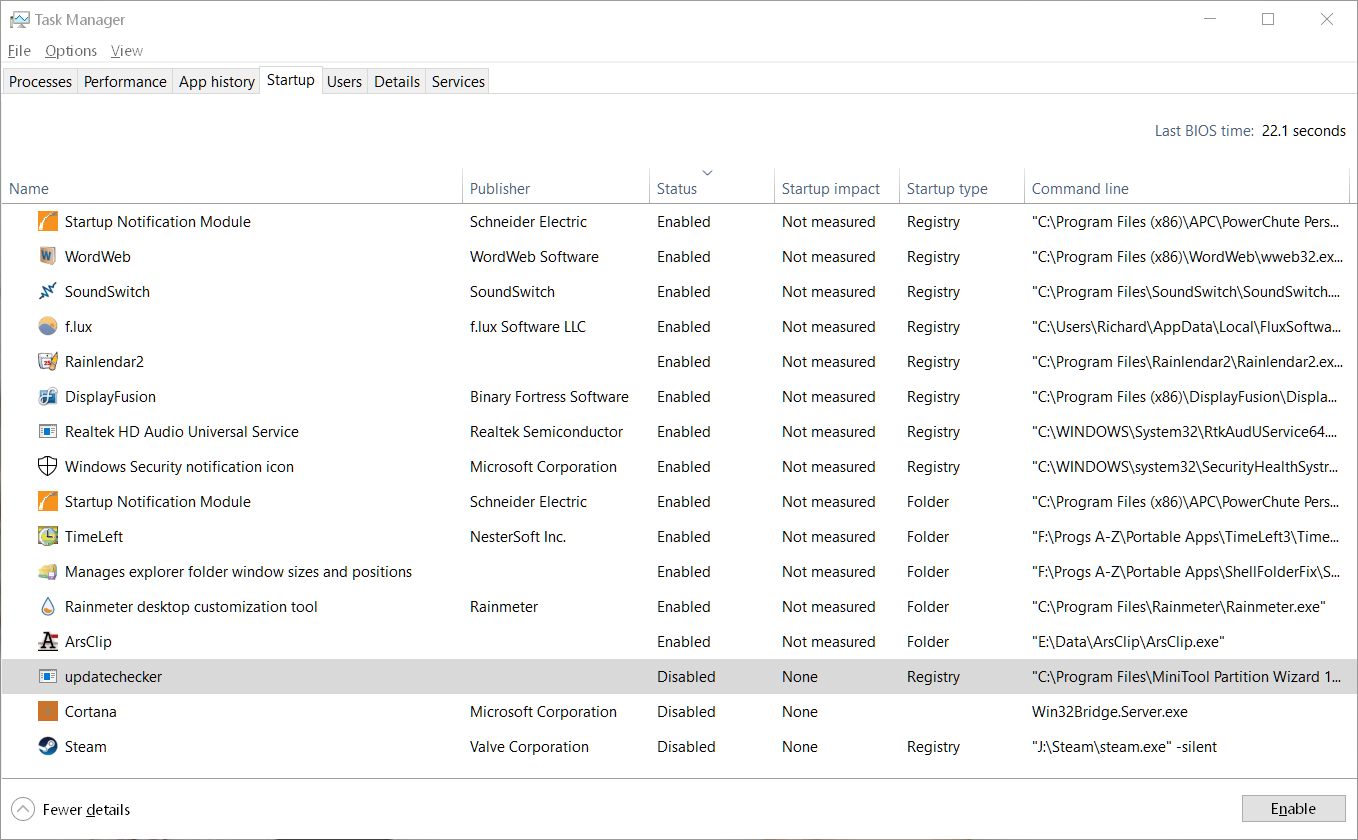Sort by the Status column header
1358x840 pixels.
pos(712,189)
